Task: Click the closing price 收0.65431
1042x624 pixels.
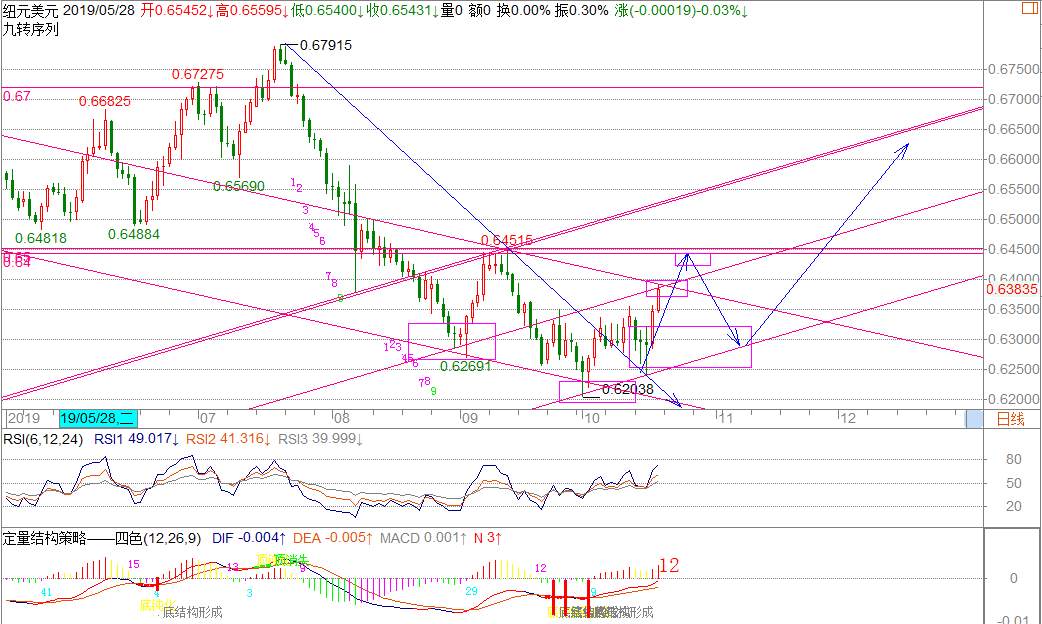Action: pyautogui.click(x=402, y=11)
